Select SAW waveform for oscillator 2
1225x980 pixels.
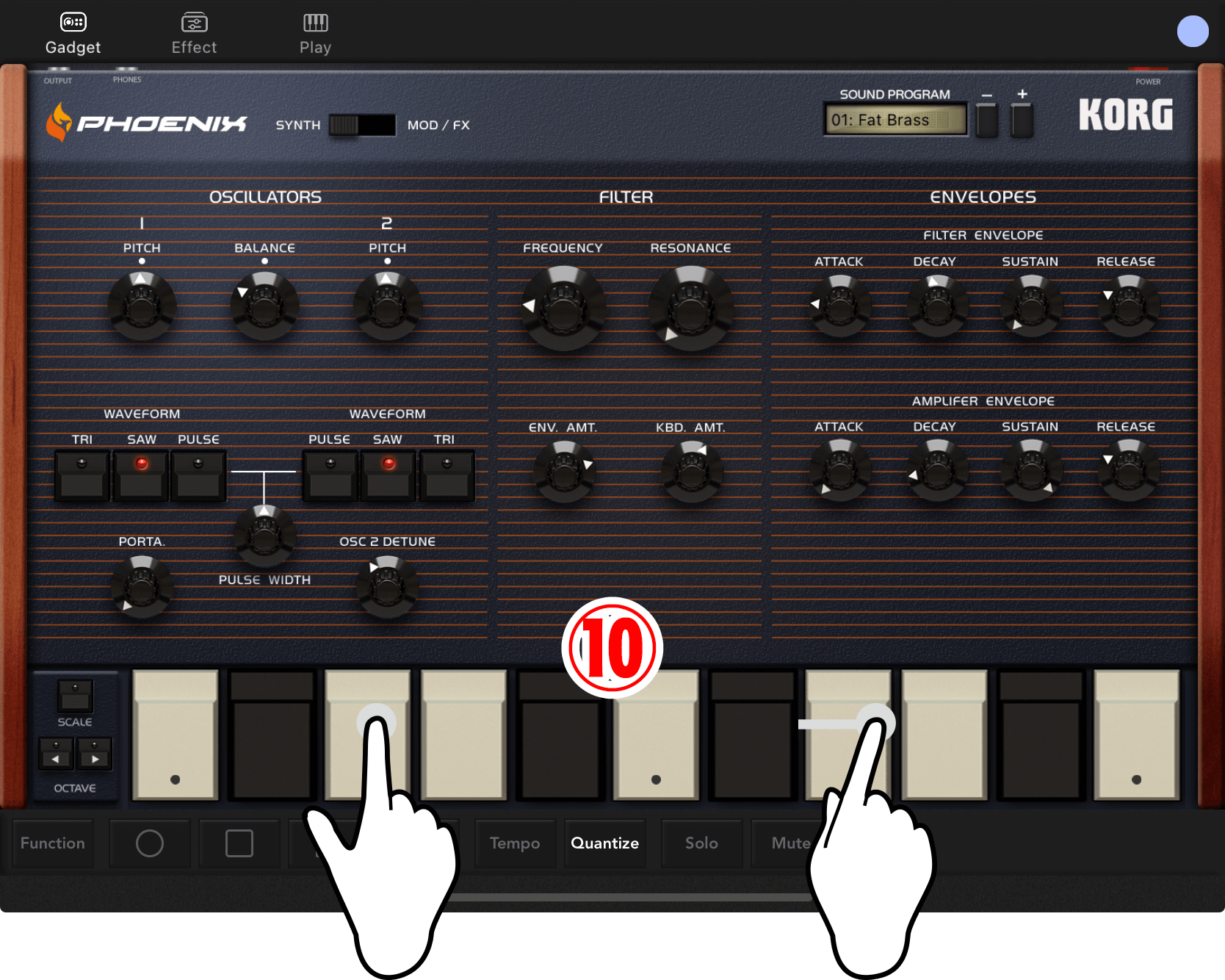click(389, 476)
